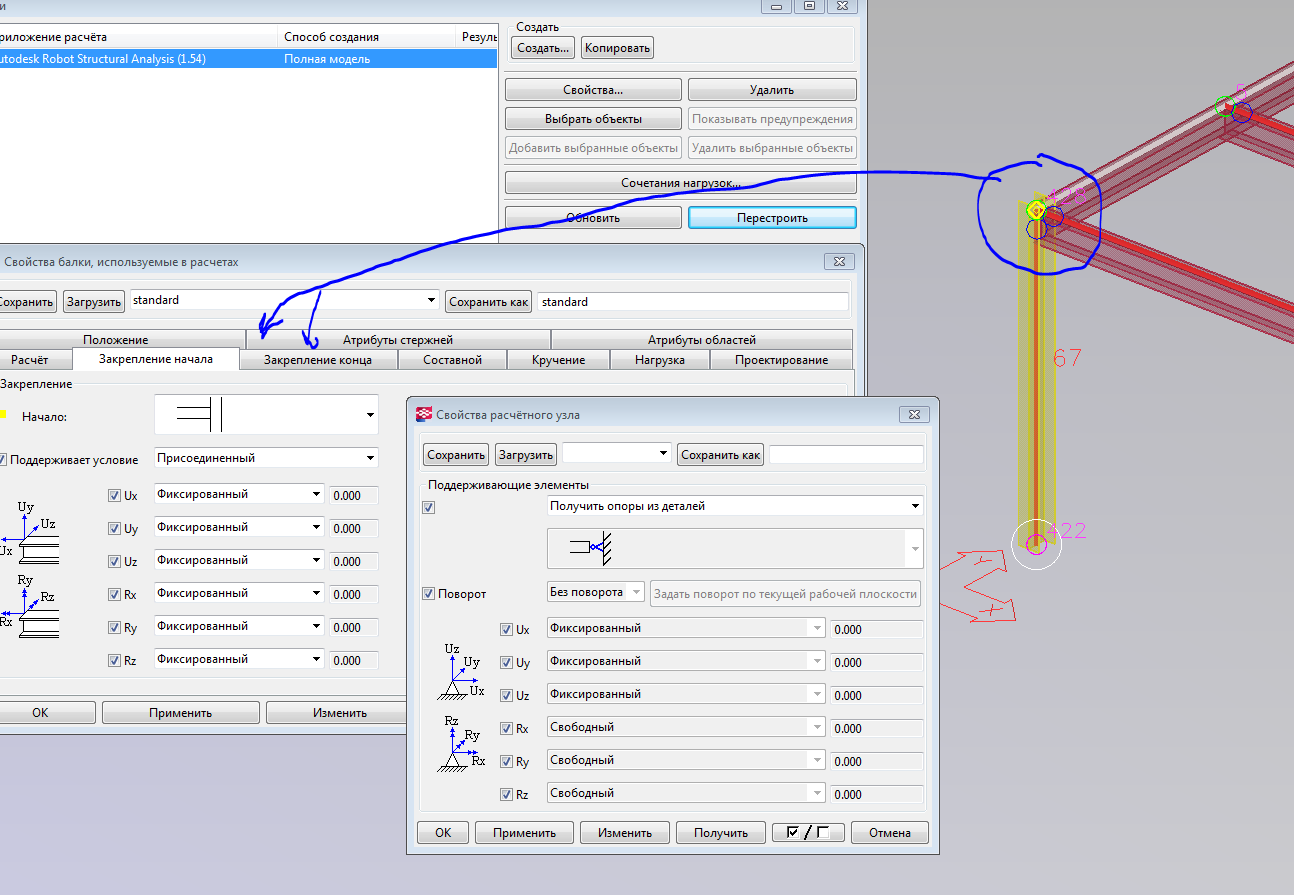
Task: Expand the Присоединенный condition dropdown
Action: click(266, 458)
